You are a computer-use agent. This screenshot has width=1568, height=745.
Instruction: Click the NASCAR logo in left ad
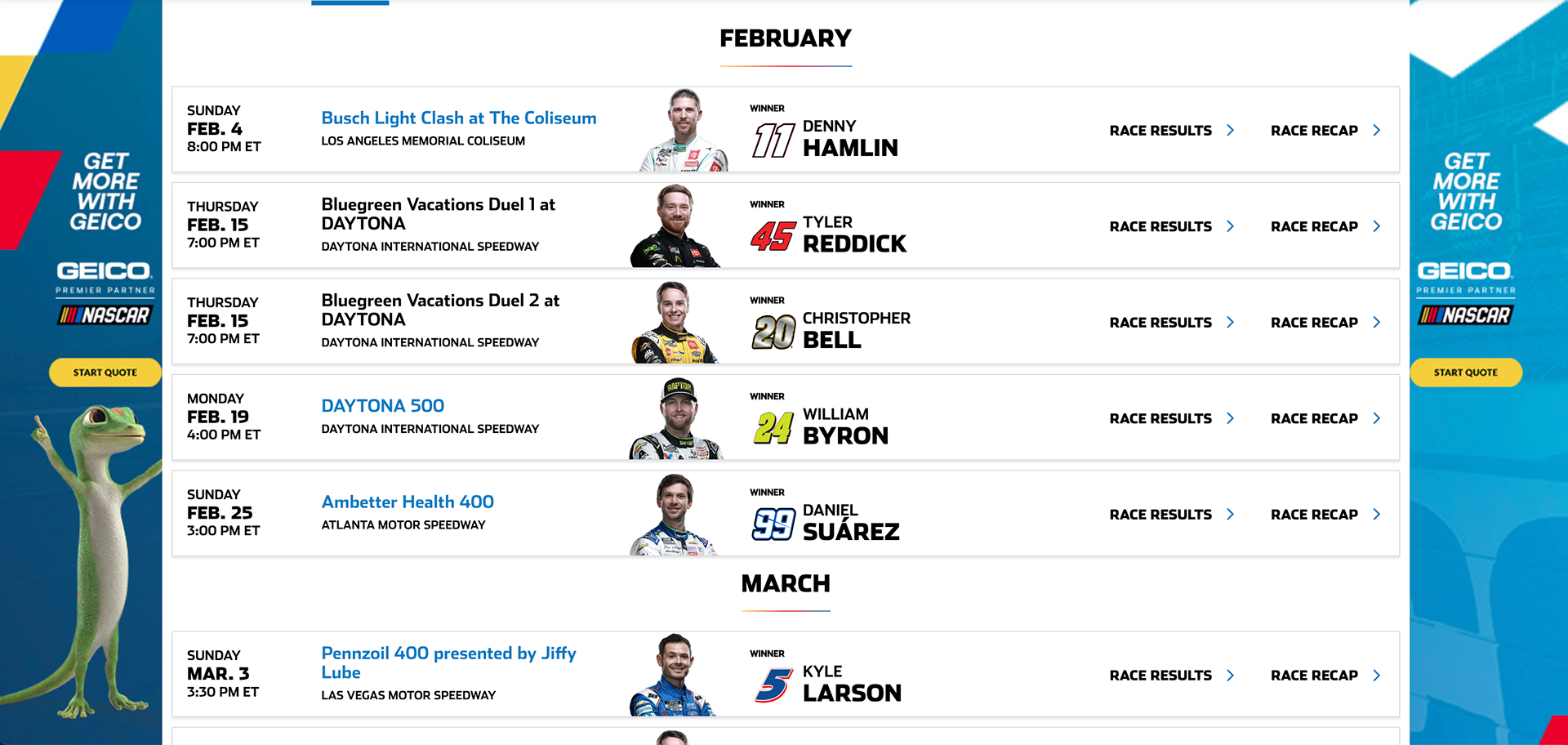105,315
